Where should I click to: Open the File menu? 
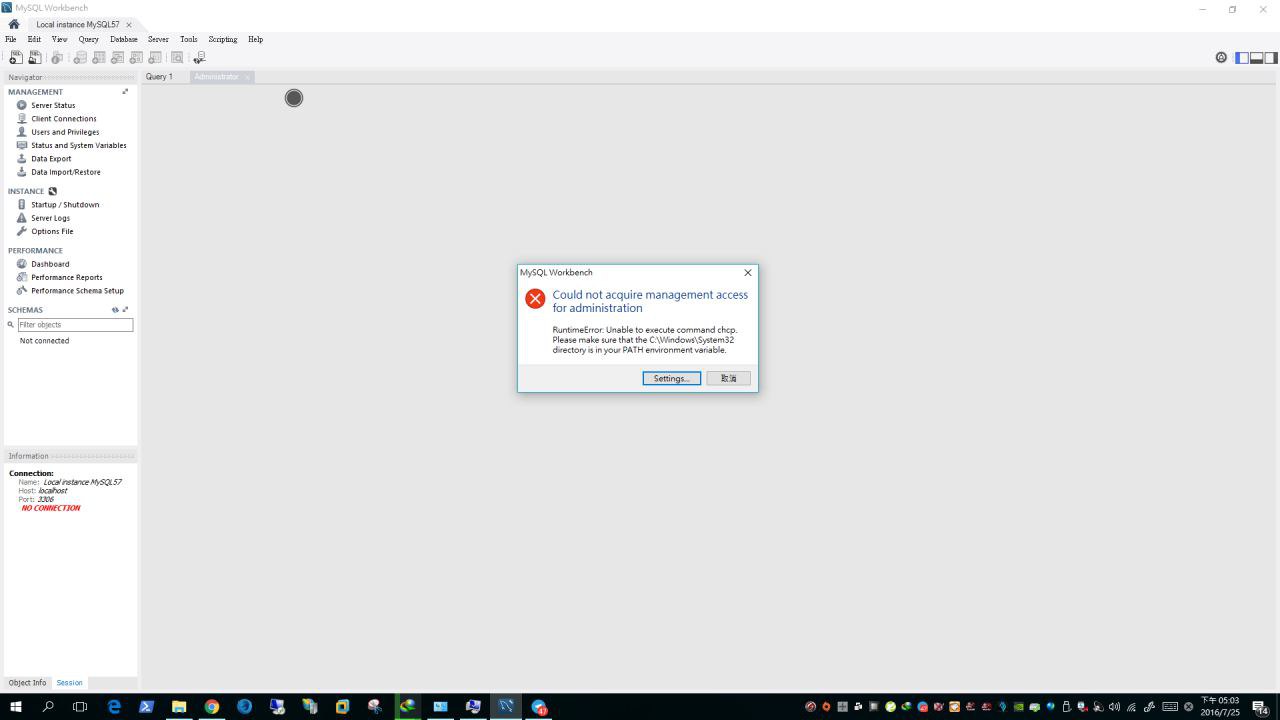11,40
